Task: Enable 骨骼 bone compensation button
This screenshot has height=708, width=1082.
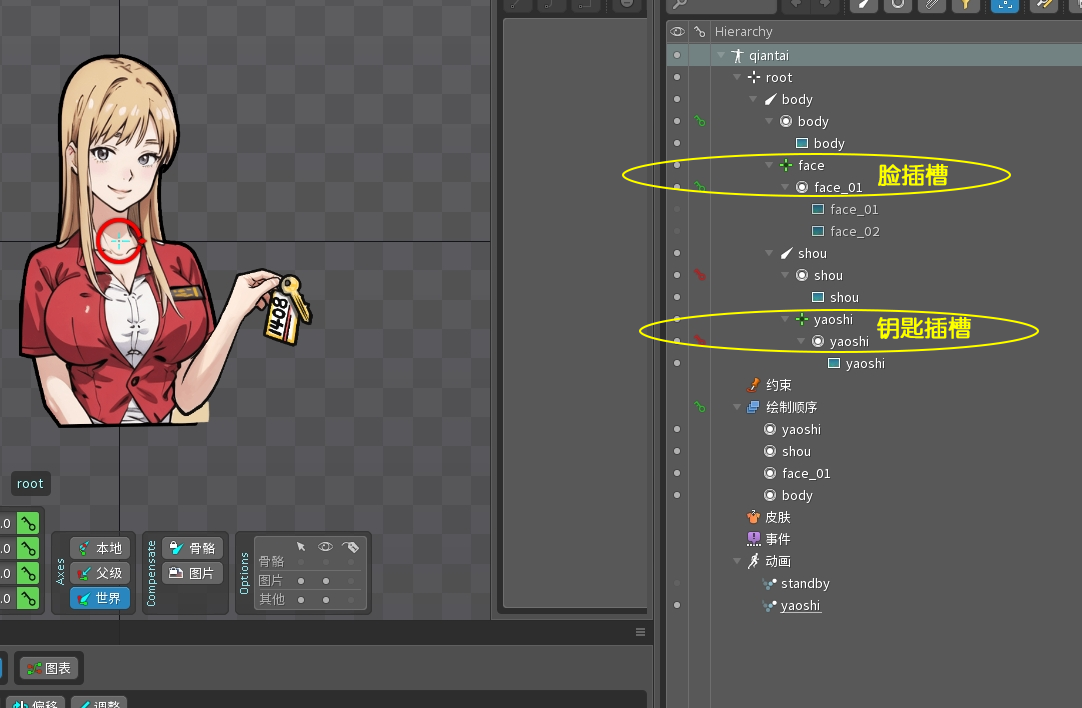Action: coord(192,548)
